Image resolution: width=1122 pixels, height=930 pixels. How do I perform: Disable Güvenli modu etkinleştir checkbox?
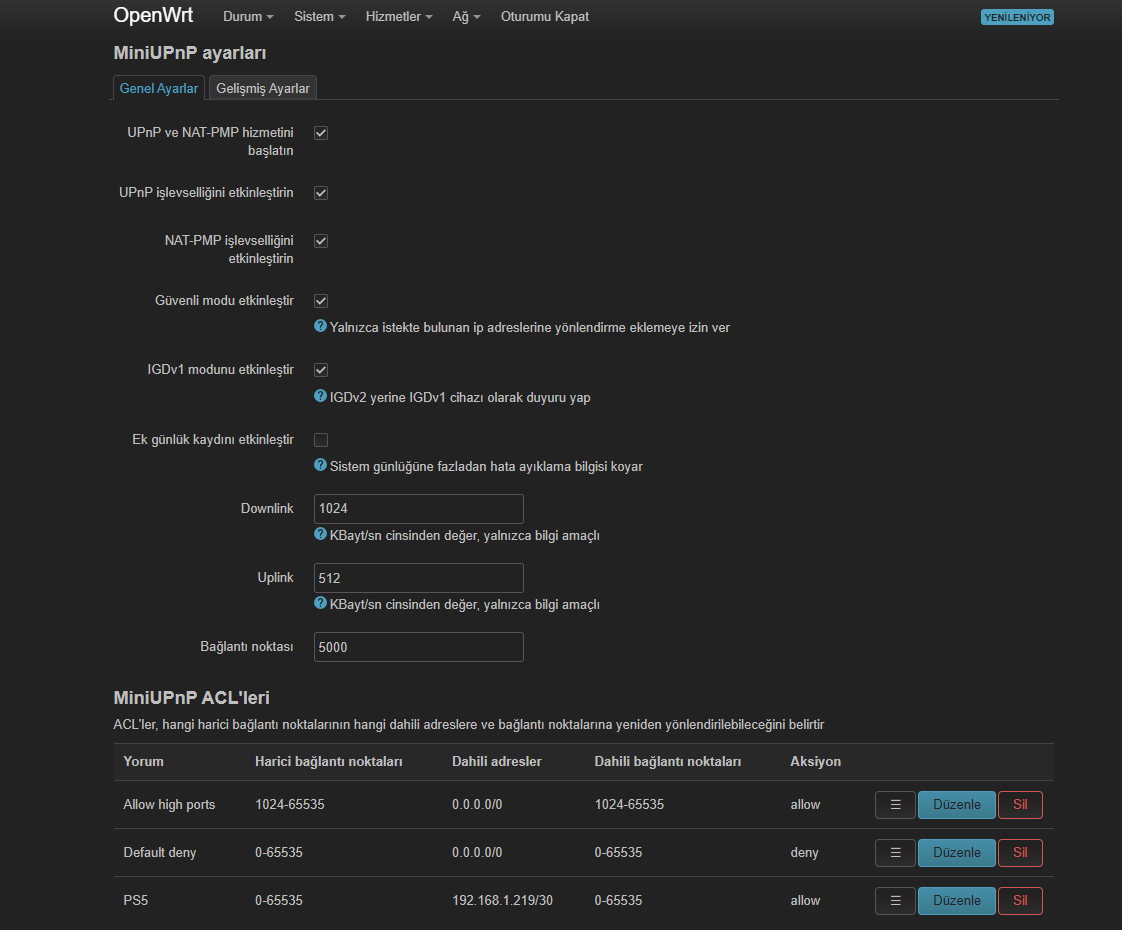pyautogui.click(x=321, y=301)
